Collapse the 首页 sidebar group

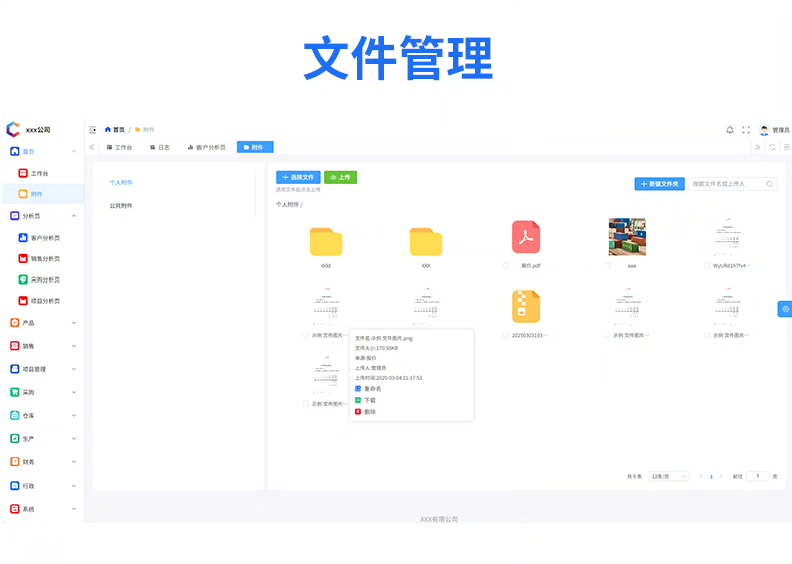74,151
